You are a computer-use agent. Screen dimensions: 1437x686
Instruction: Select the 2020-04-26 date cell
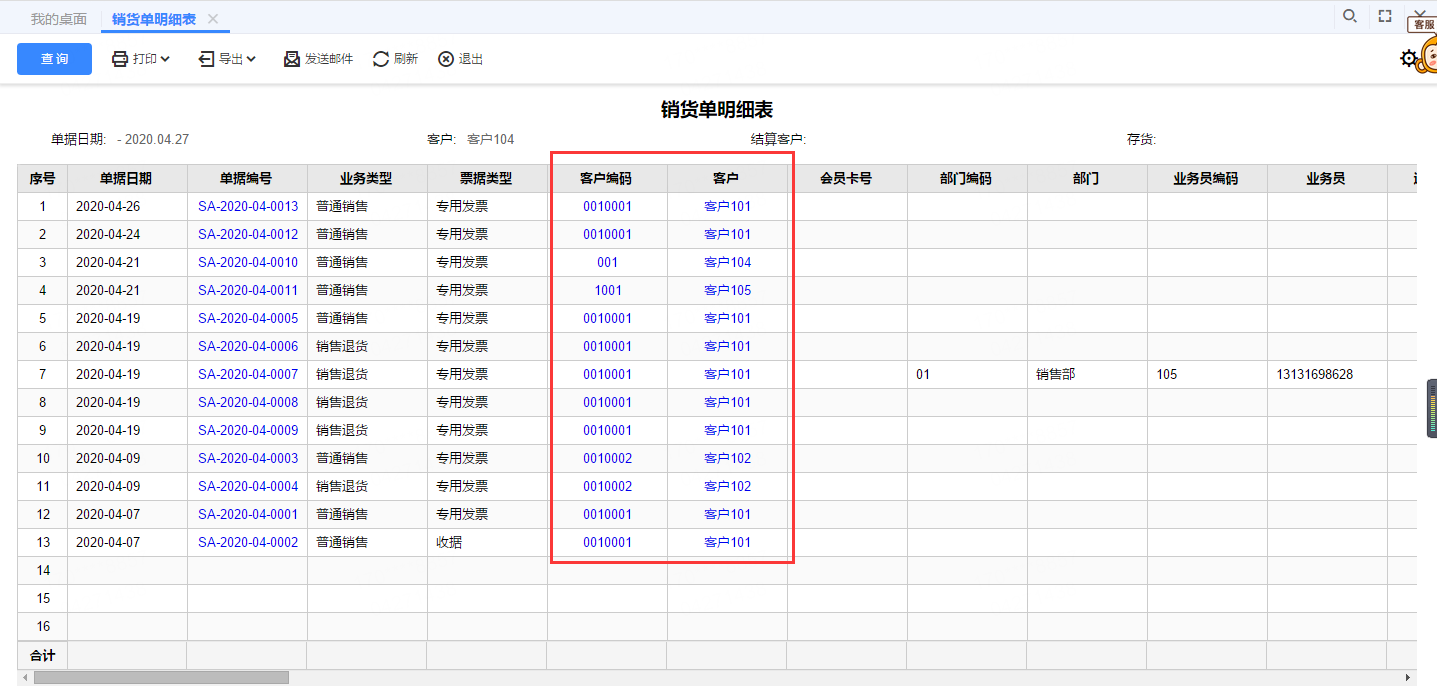click(127, 207)
